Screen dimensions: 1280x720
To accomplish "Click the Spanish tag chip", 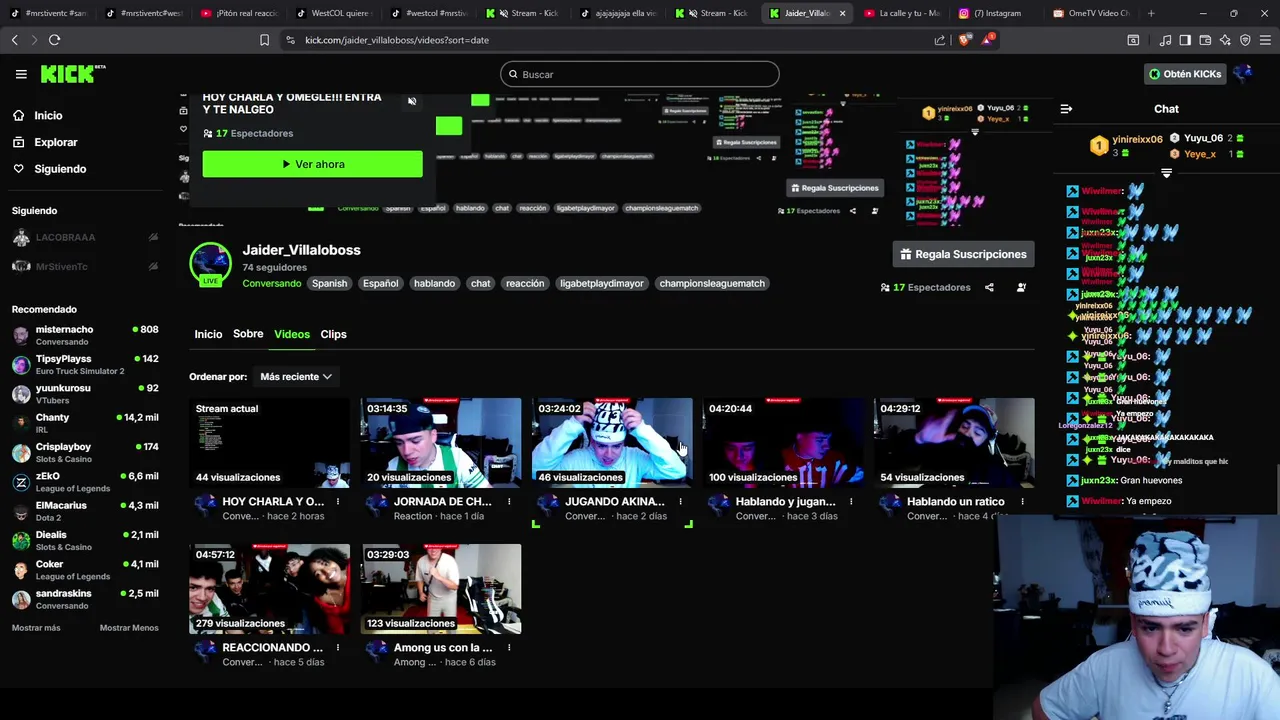I will click(x=329, y=283).
